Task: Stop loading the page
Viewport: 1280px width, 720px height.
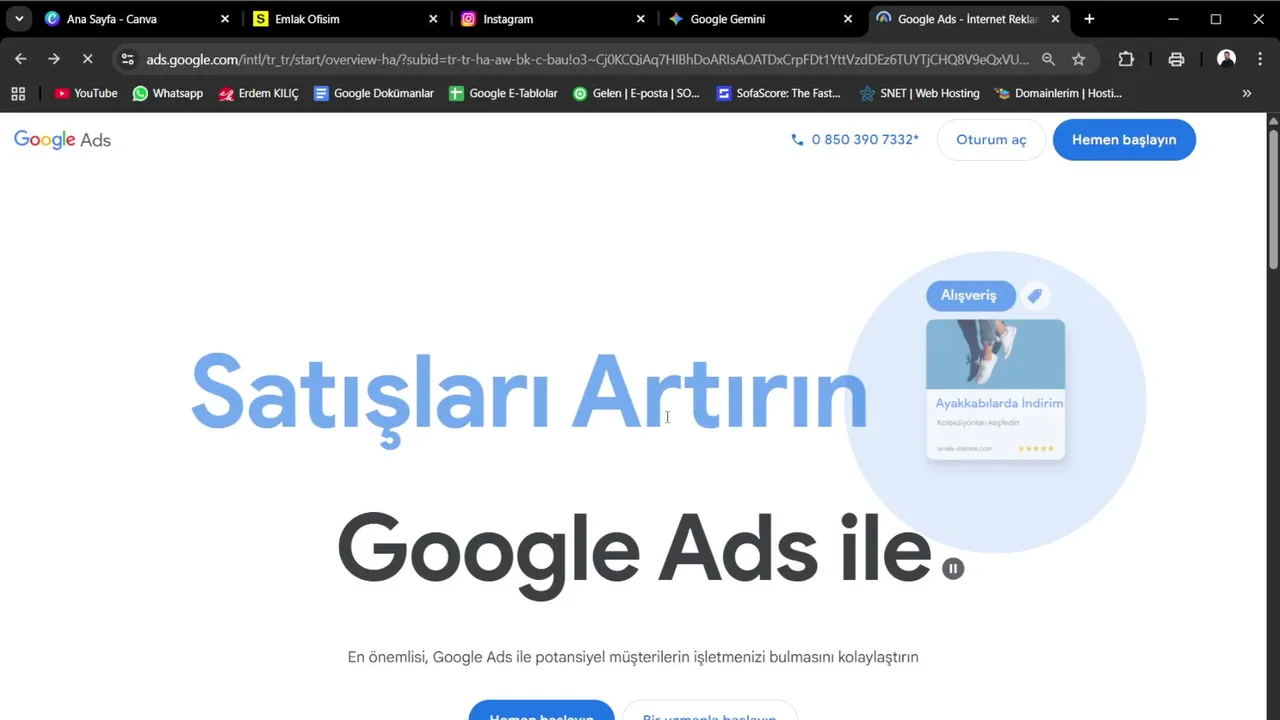Action: [87, 59]
